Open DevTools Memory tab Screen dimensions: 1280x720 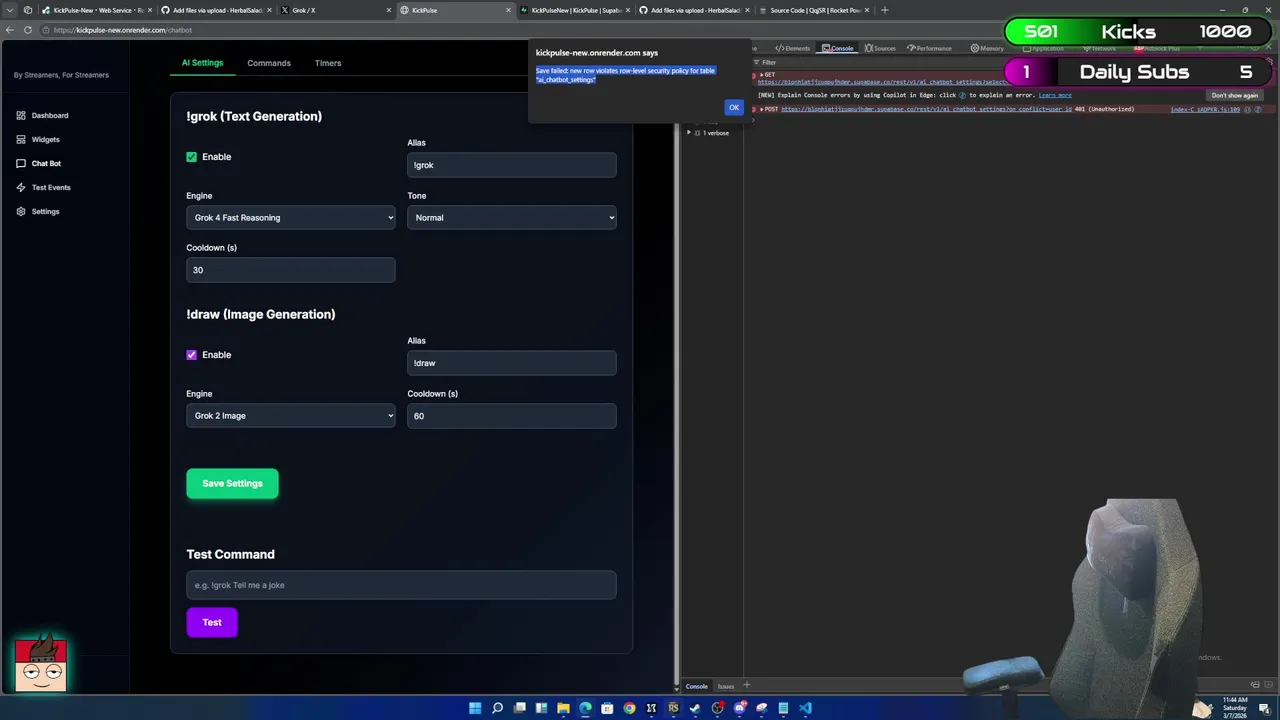[987, 48]
